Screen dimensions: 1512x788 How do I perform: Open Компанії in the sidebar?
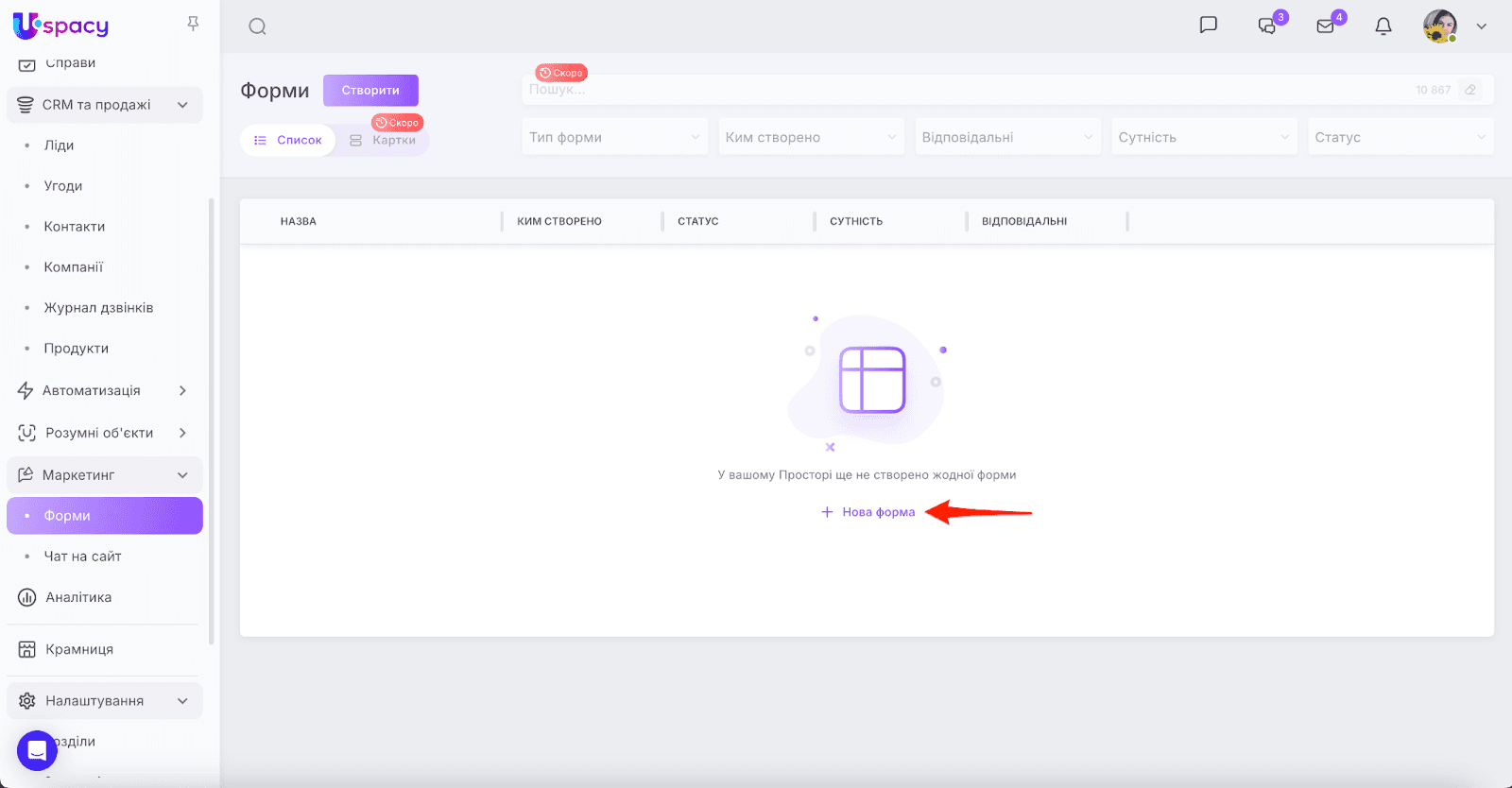click(74, 267)
